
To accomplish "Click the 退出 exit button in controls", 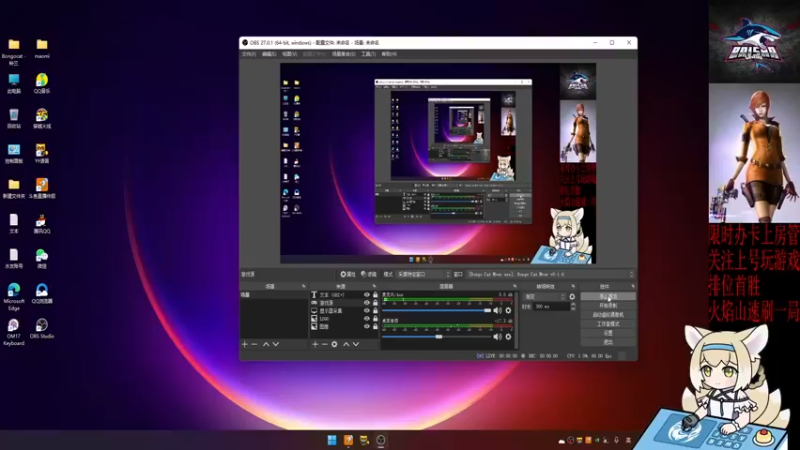I will click(608, 342).
